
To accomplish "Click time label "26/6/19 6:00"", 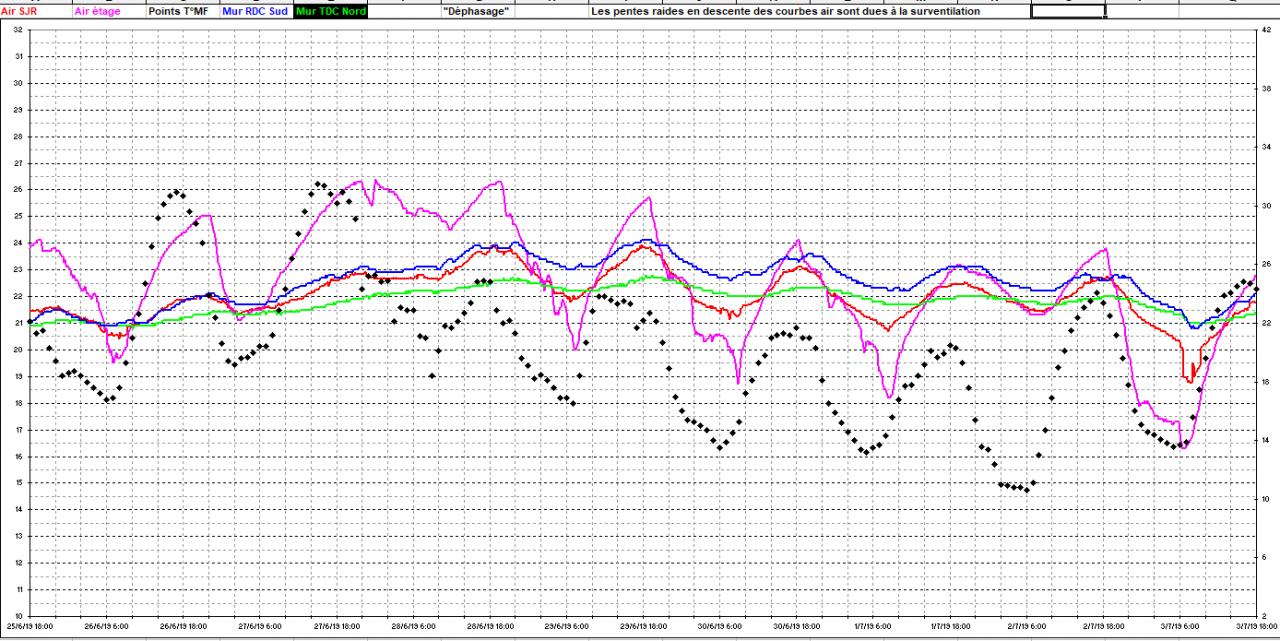I will coord(105,626).
